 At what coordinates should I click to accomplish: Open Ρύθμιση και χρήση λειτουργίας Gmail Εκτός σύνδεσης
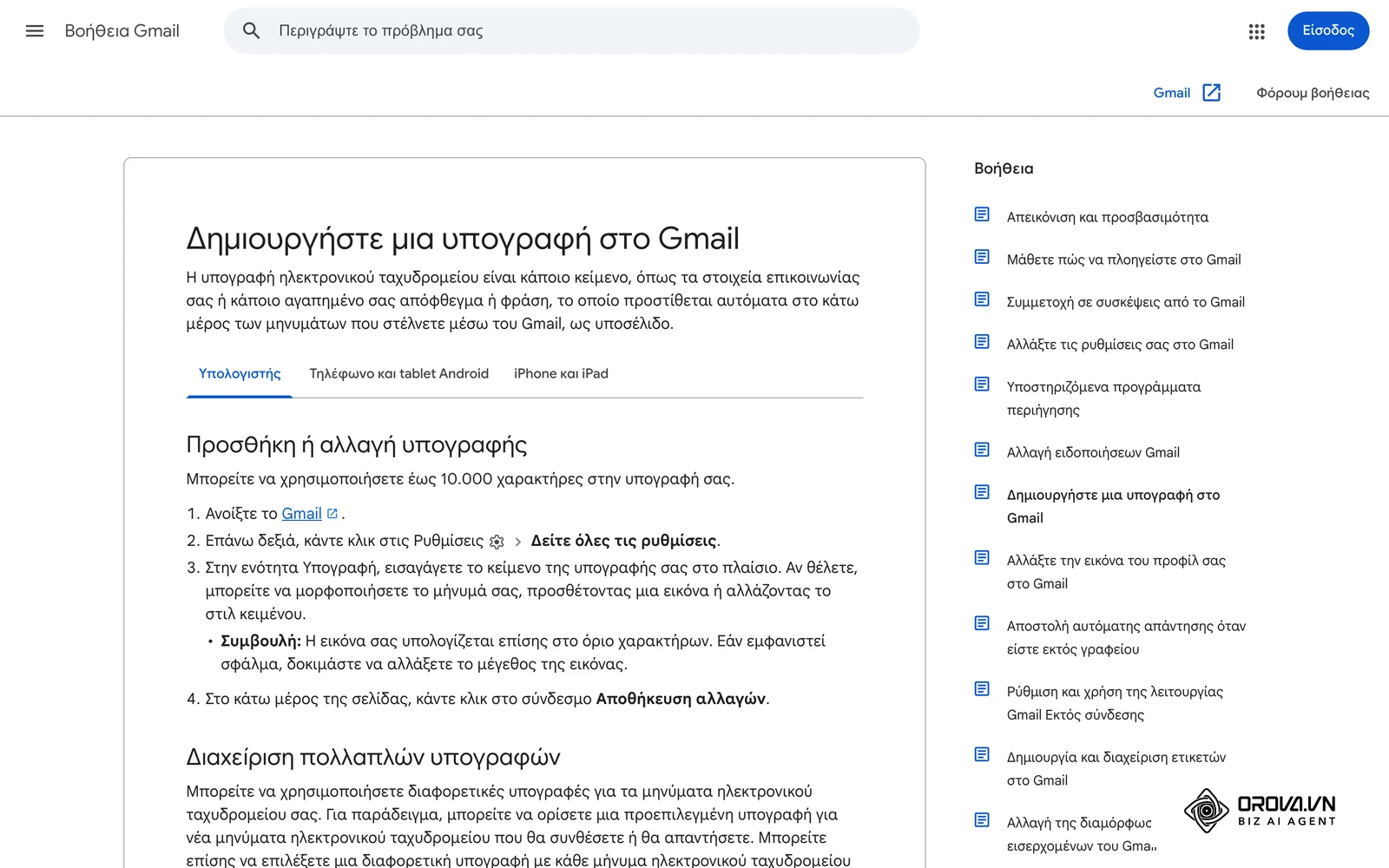pos(1115,703)
